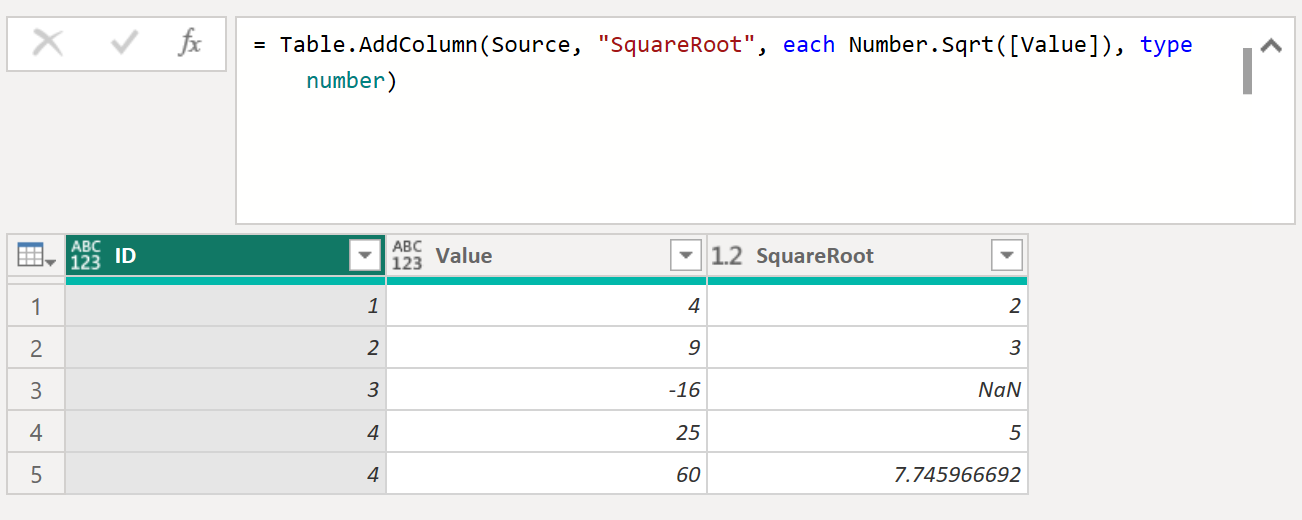The image size is (1302, 520).
Task: Select the SquareRoot column header
Action: click(814, 256)
